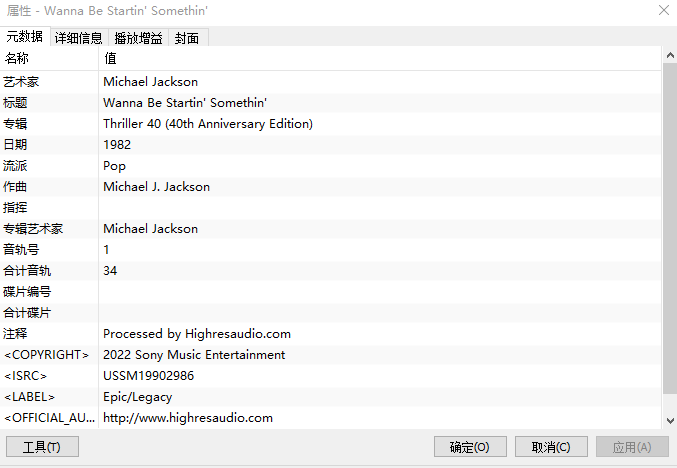The image size is (677, 468).
Task: Click the <COPYRIGHT> field name
Action: (x=47, y=355)
